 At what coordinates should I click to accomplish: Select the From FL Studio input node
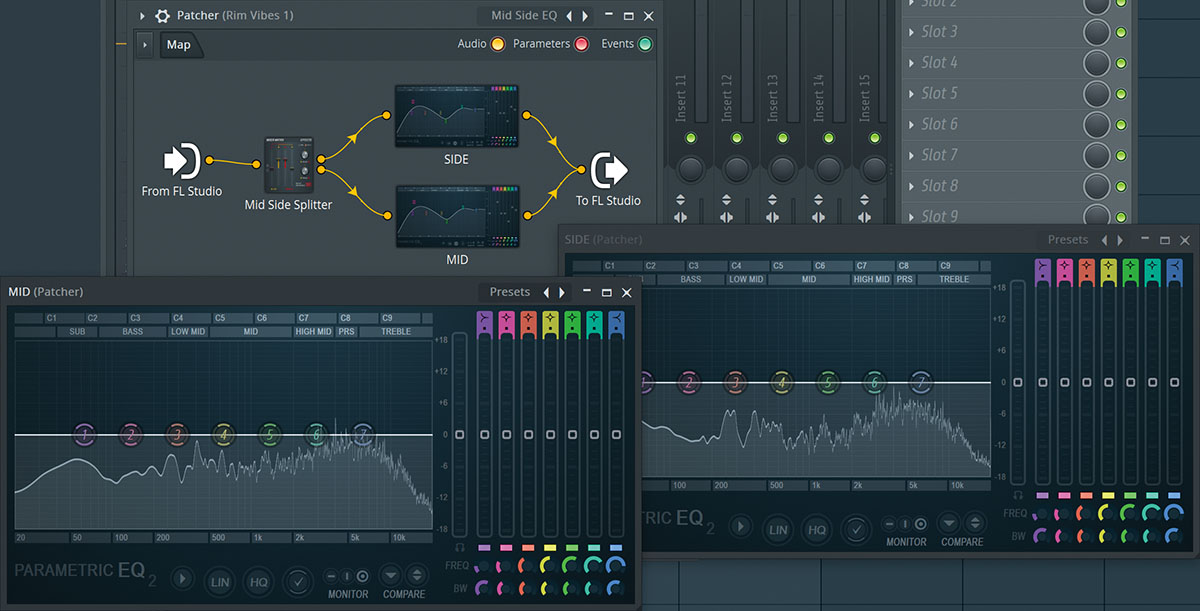[x=183, y=160]
